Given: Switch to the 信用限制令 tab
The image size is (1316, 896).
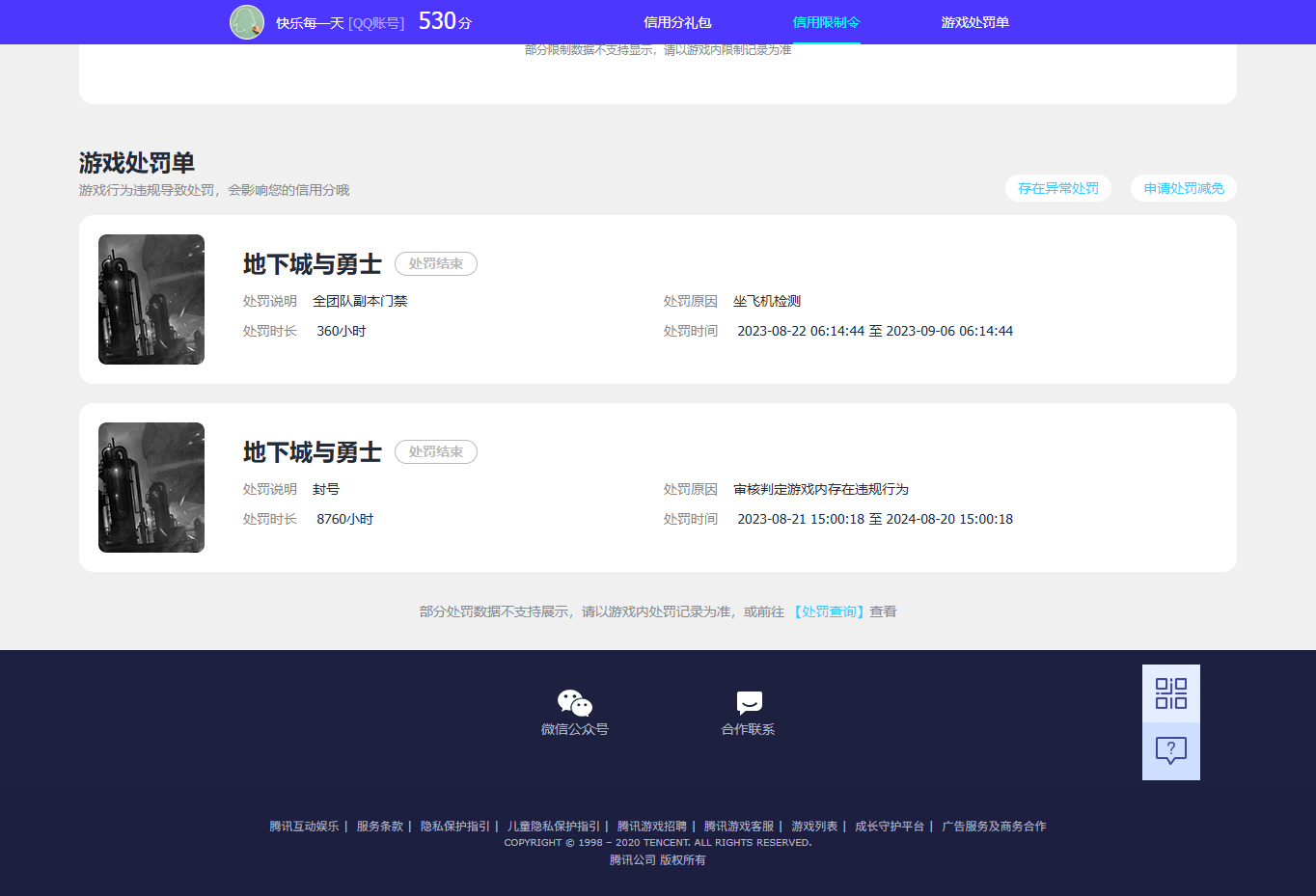Looking at the screenshot, I should point(826,22).
